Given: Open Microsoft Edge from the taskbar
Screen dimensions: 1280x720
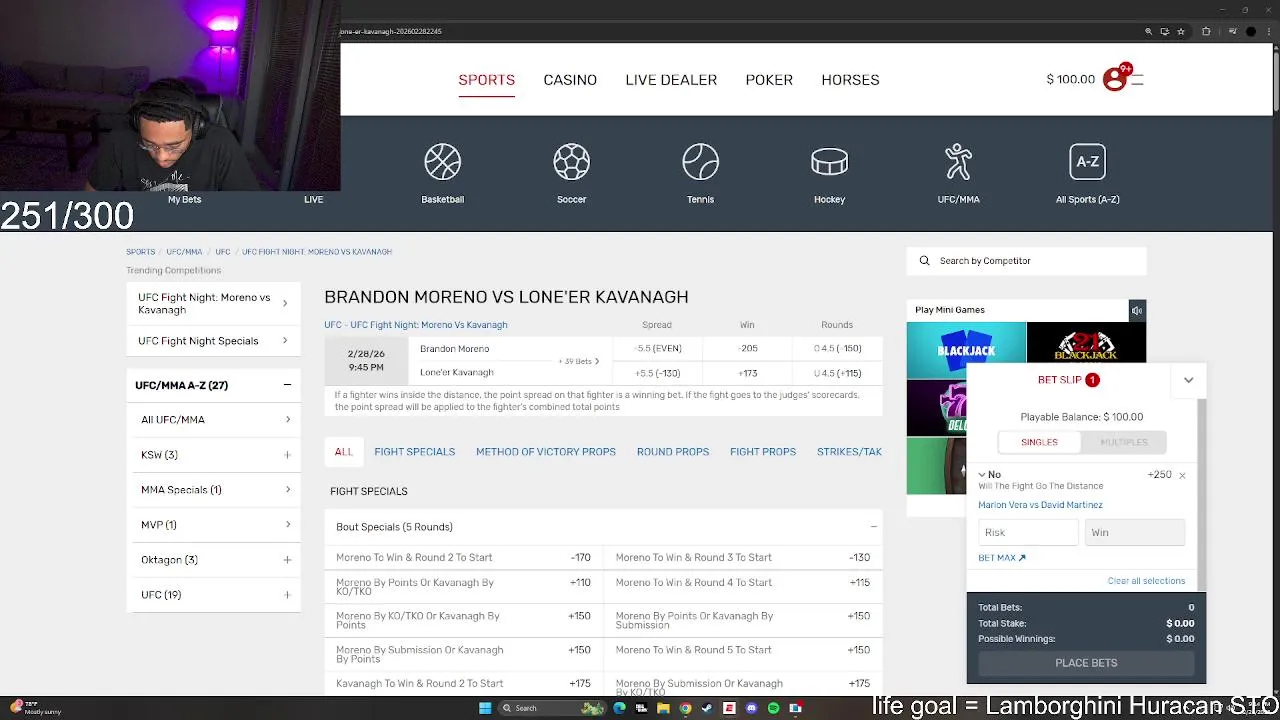Looking at the screenshot, I should point(619,708).
